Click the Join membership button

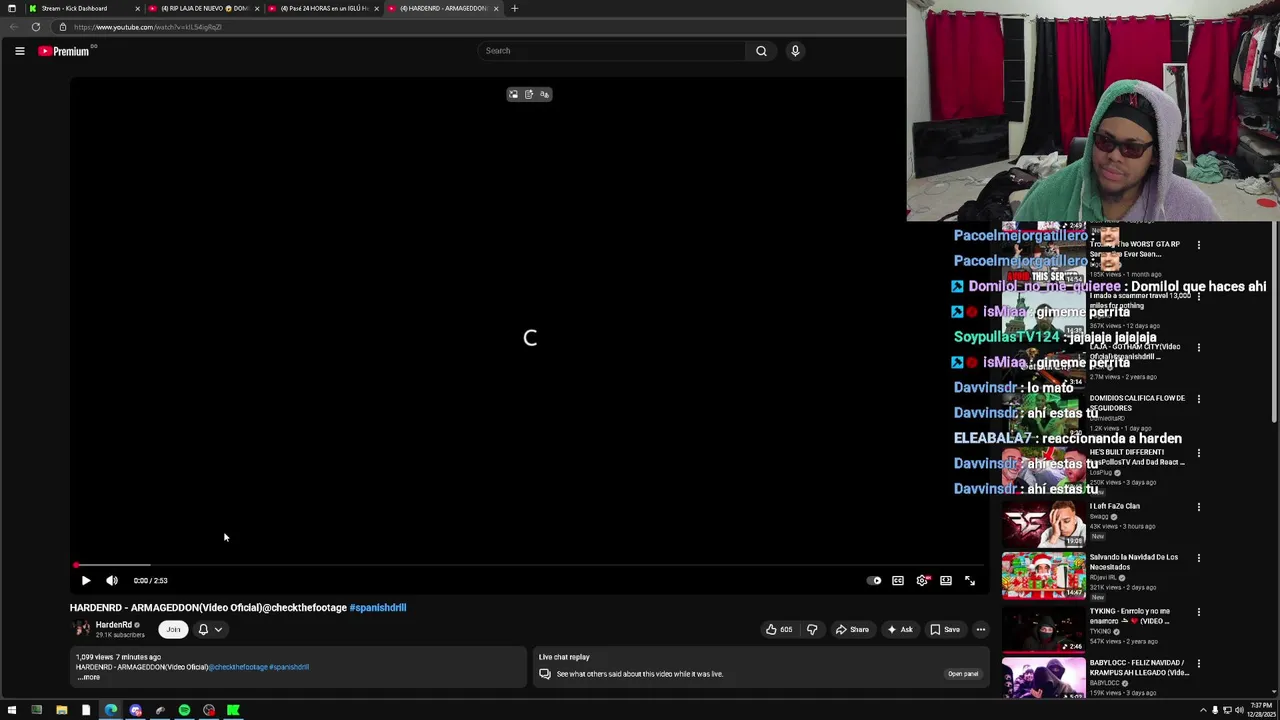coord(173,630)
